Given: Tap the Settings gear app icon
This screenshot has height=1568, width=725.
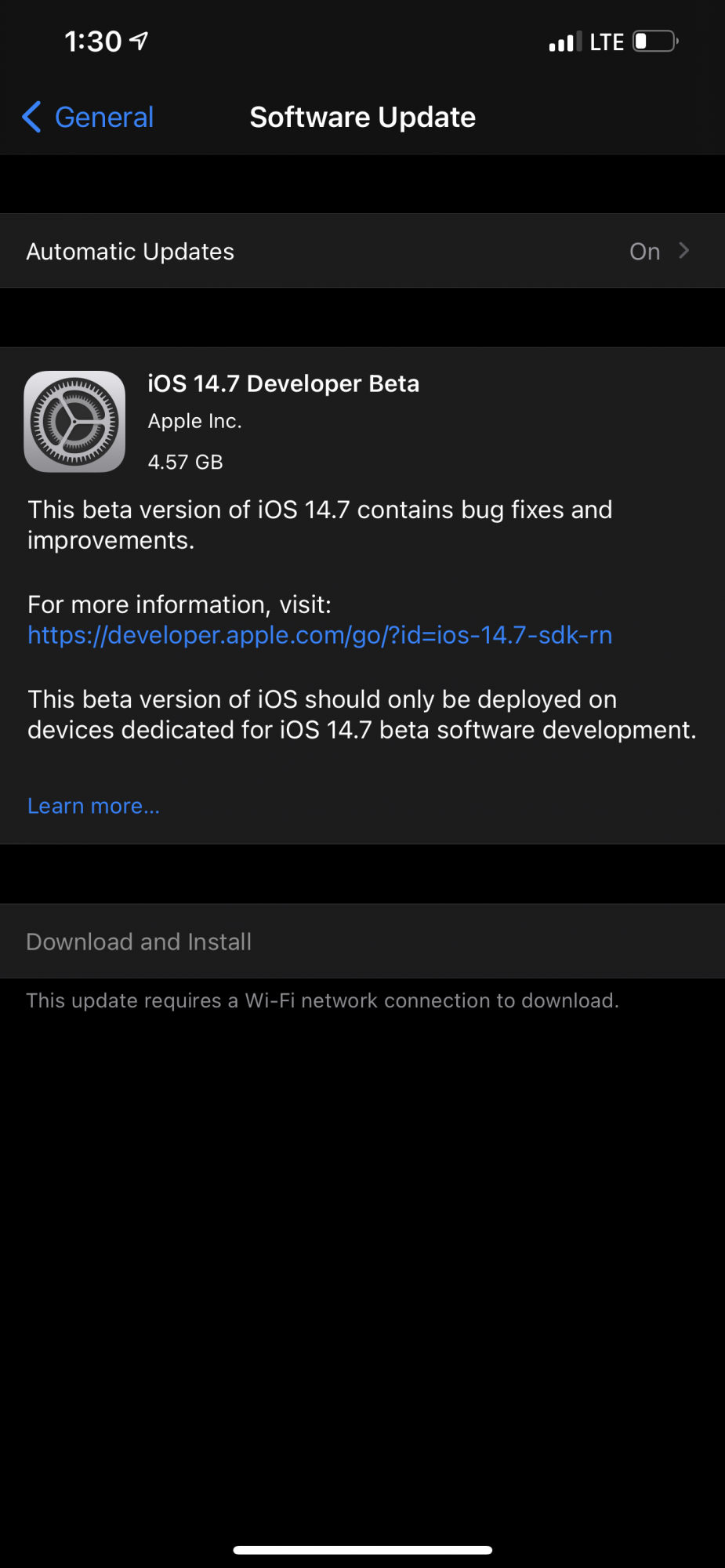Looking at the screenshot, I should 74,422.
